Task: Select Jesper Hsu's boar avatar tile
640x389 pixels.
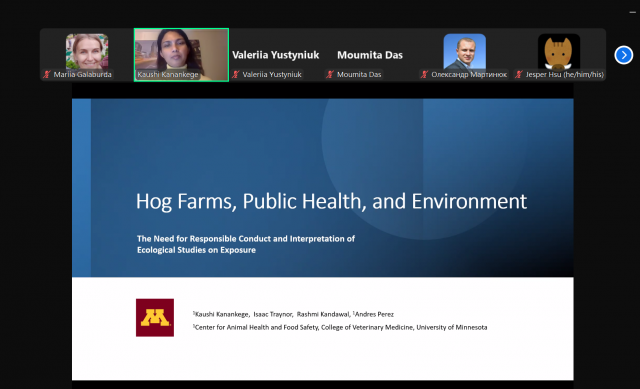Action: (559, 55)
